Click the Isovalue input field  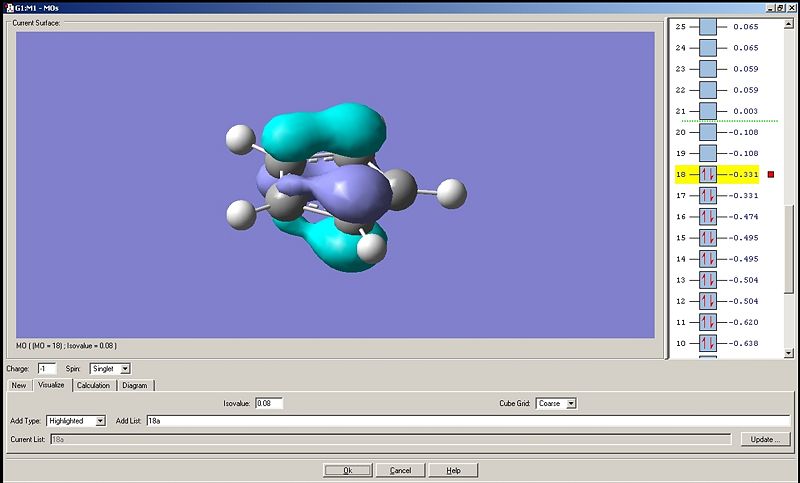(269, 403)
